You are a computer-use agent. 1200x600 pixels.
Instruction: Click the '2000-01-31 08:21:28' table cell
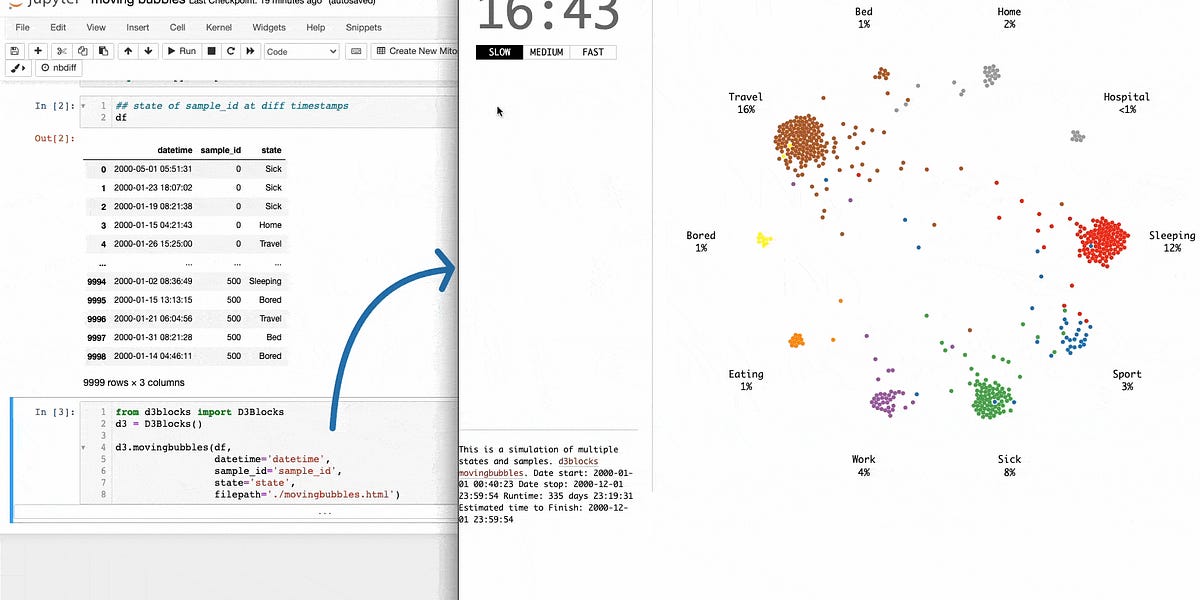pos(153,338)
